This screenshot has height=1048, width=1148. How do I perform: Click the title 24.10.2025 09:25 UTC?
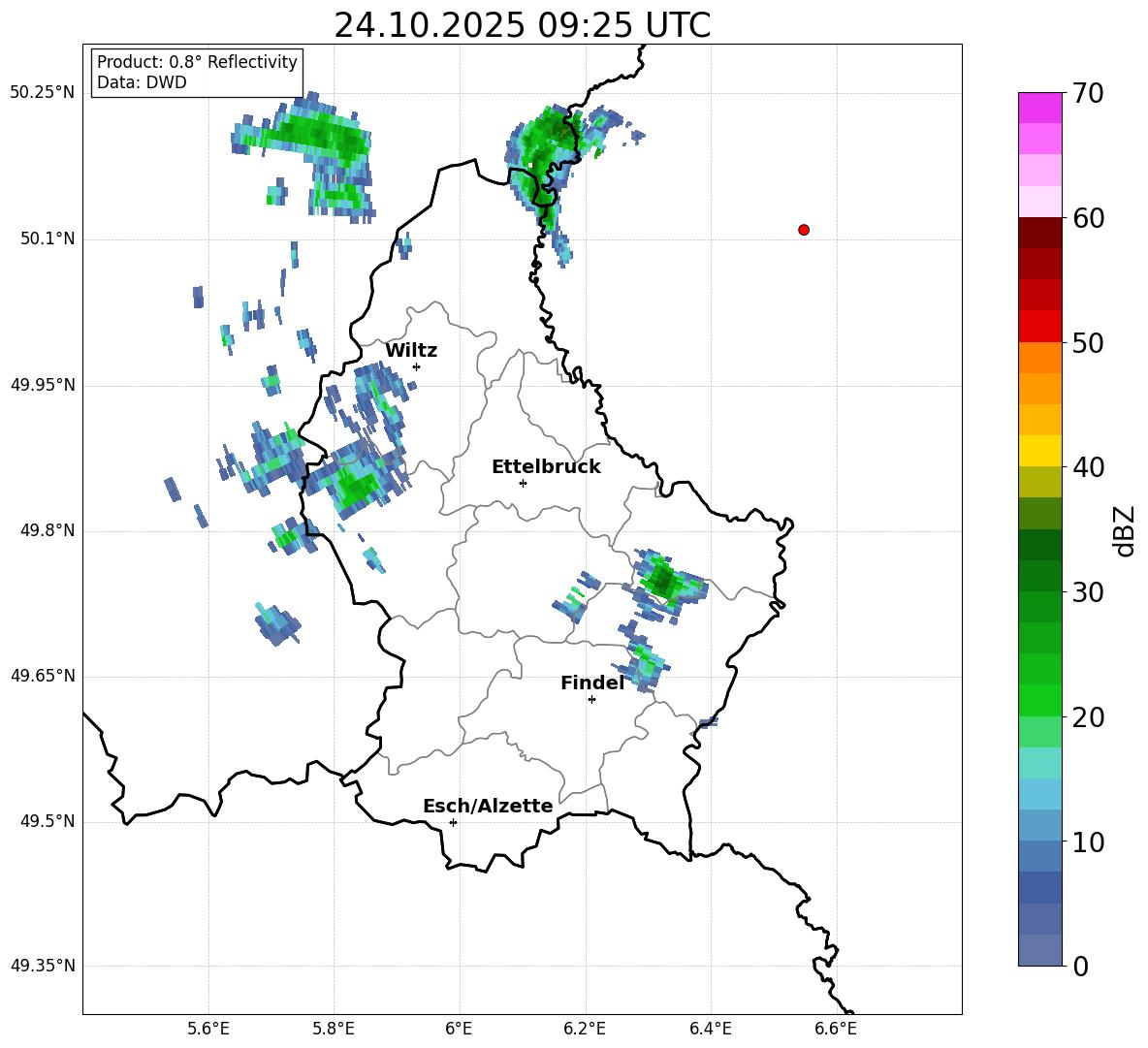point(522,25)
